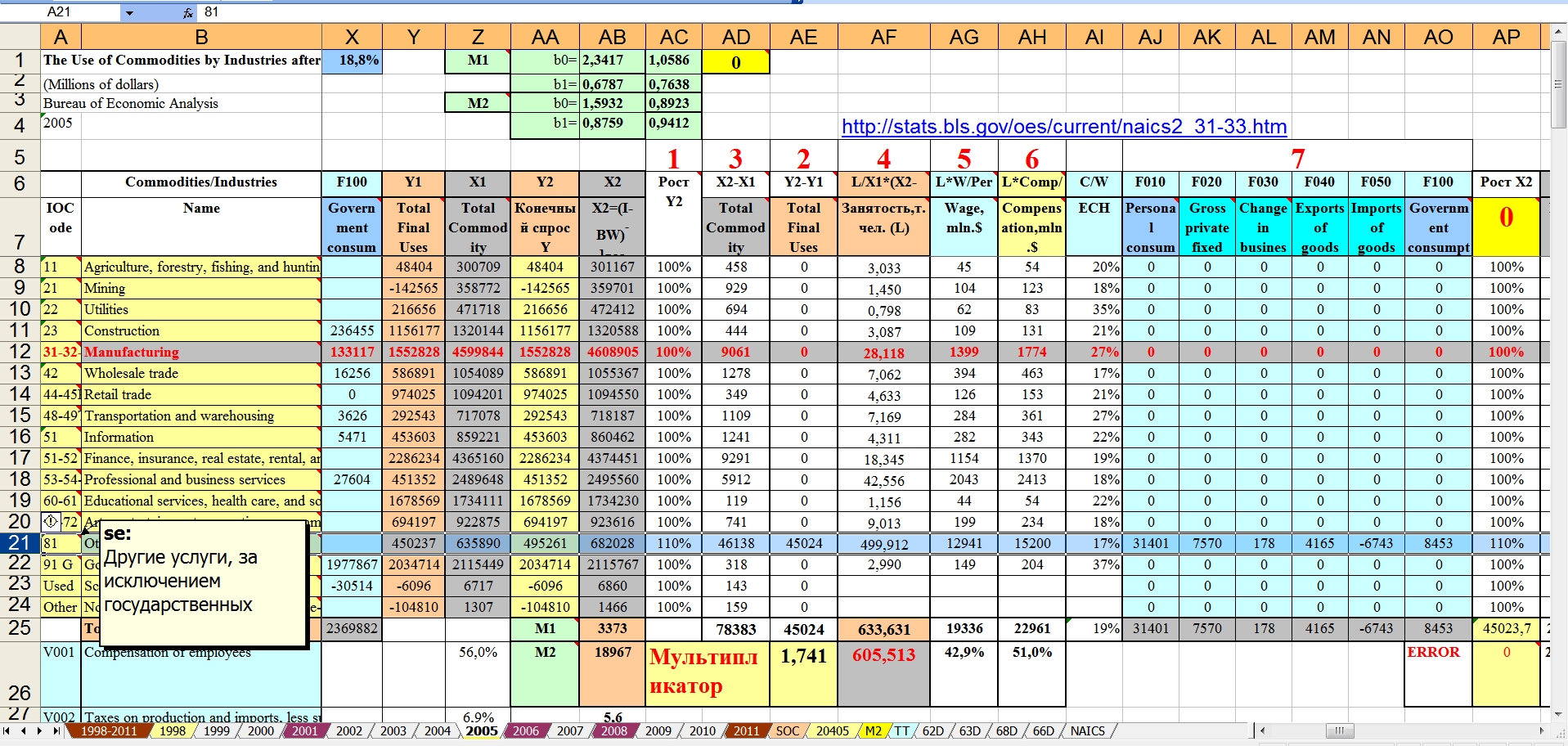Click horizontal scrollbar left arrow

click(x=1263, y=730)
